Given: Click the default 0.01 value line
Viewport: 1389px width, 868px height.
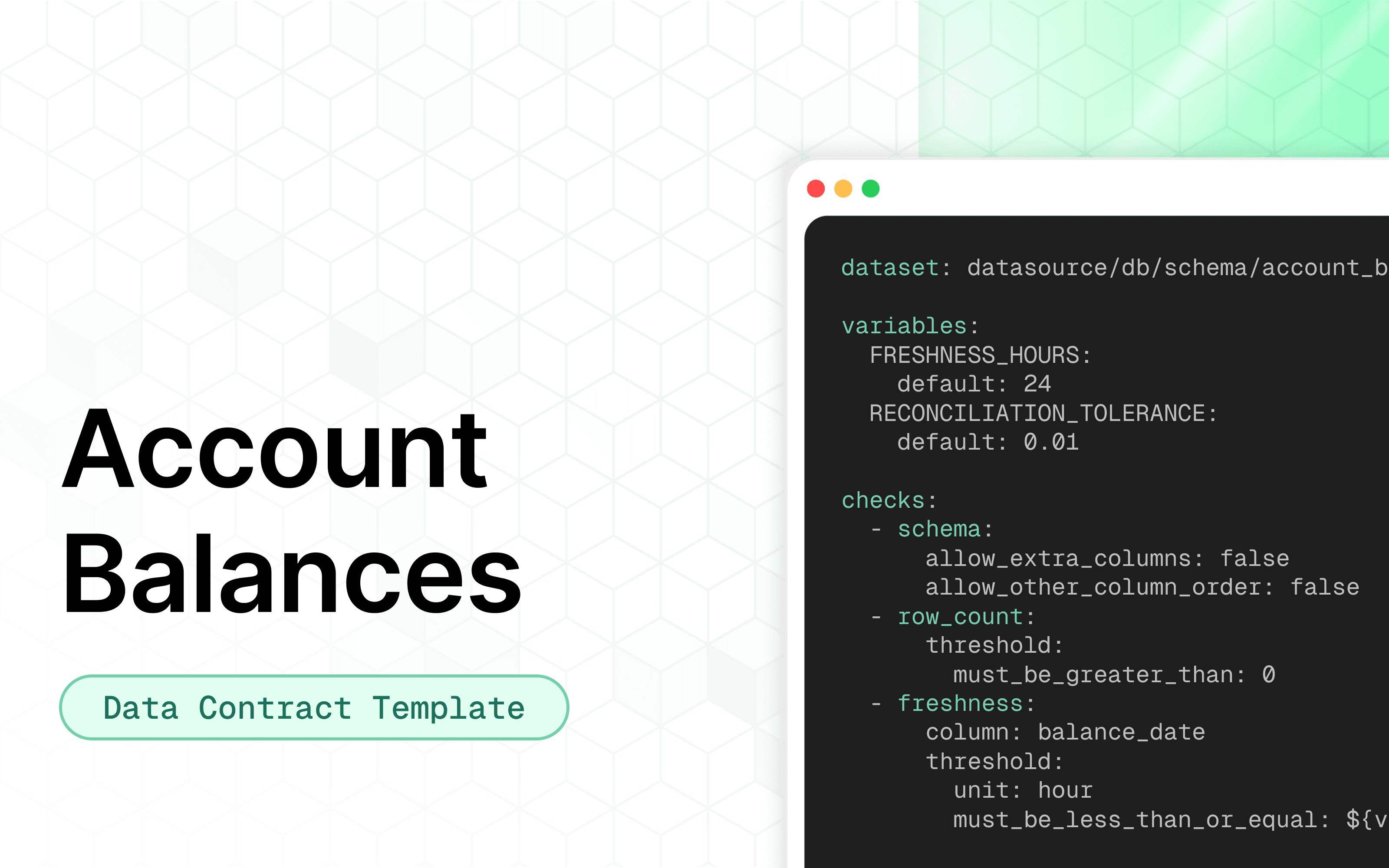Looking at the screenshot, I should point(987,442).
